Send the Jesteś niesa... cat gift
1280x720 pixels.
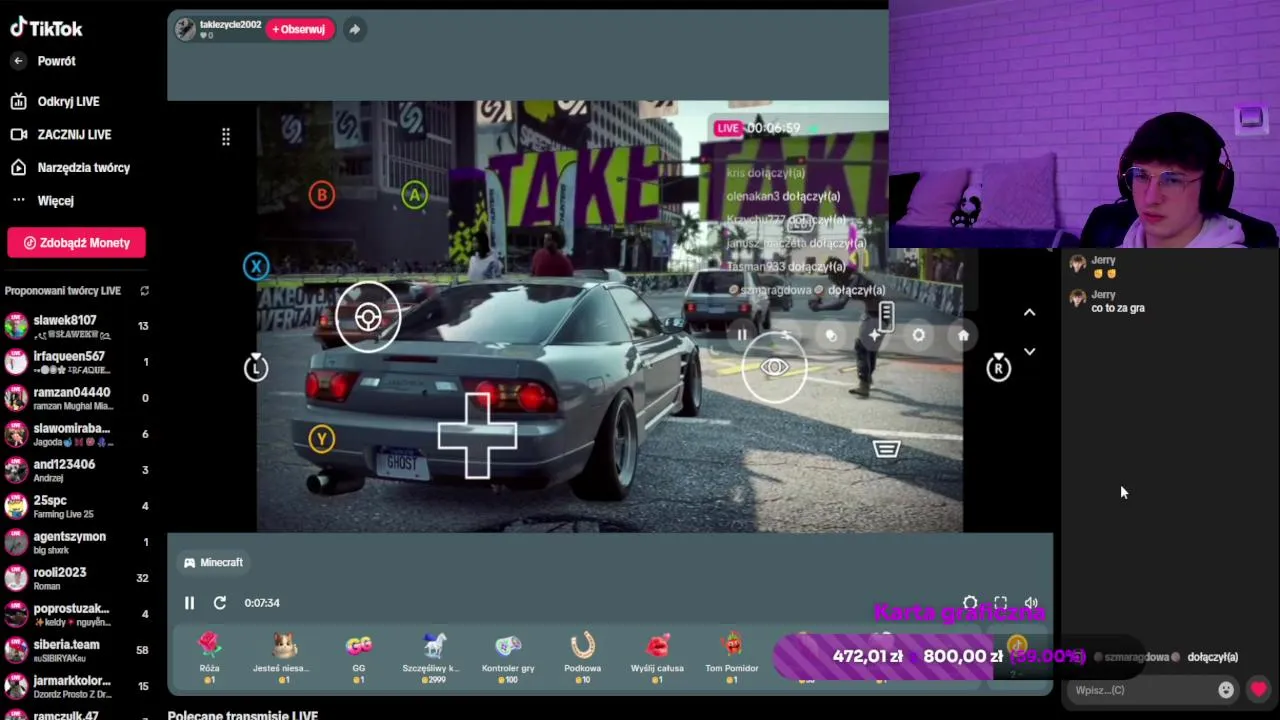(x=284, y=658)
